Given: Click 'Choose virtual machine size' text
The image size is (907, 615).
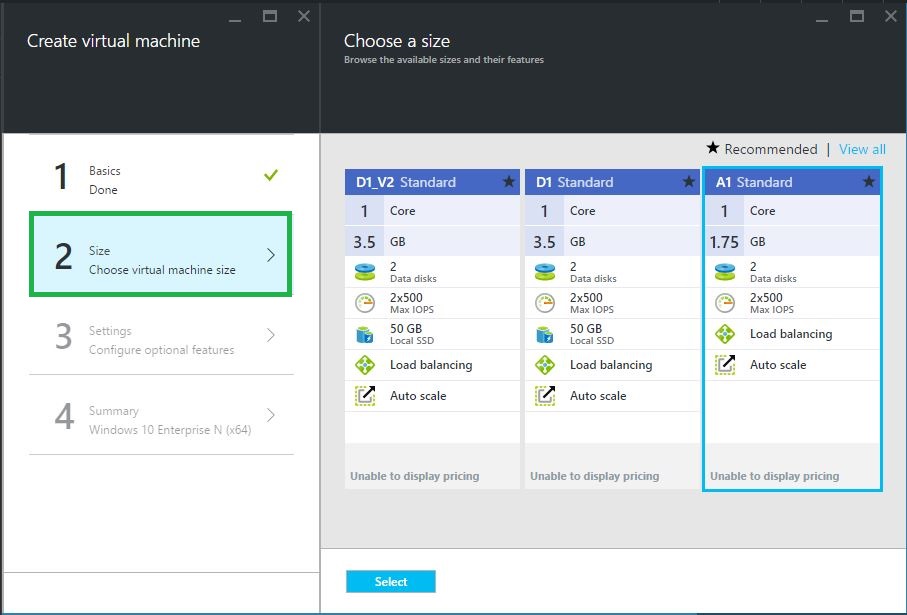Looking at the screenshot, I should 162,270.
